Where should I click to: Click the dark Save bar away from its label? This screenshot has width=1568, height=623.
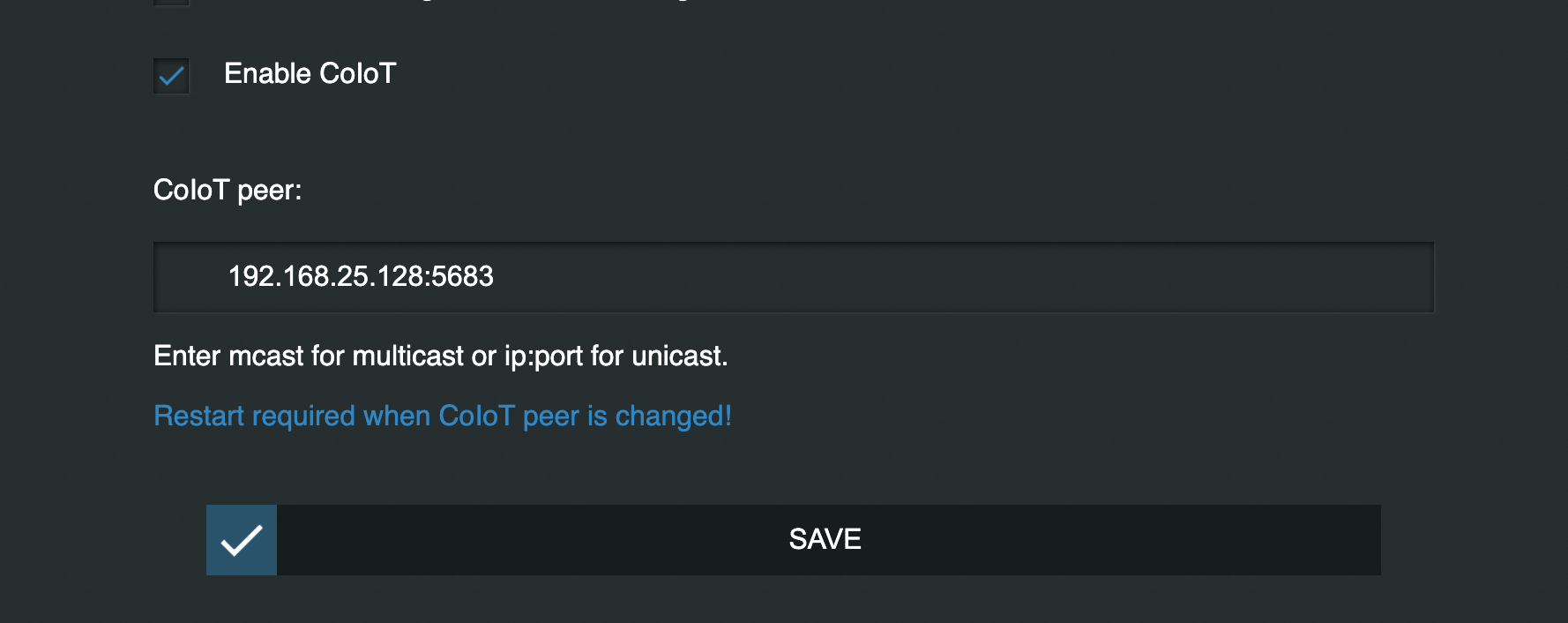click(1146, 540)
